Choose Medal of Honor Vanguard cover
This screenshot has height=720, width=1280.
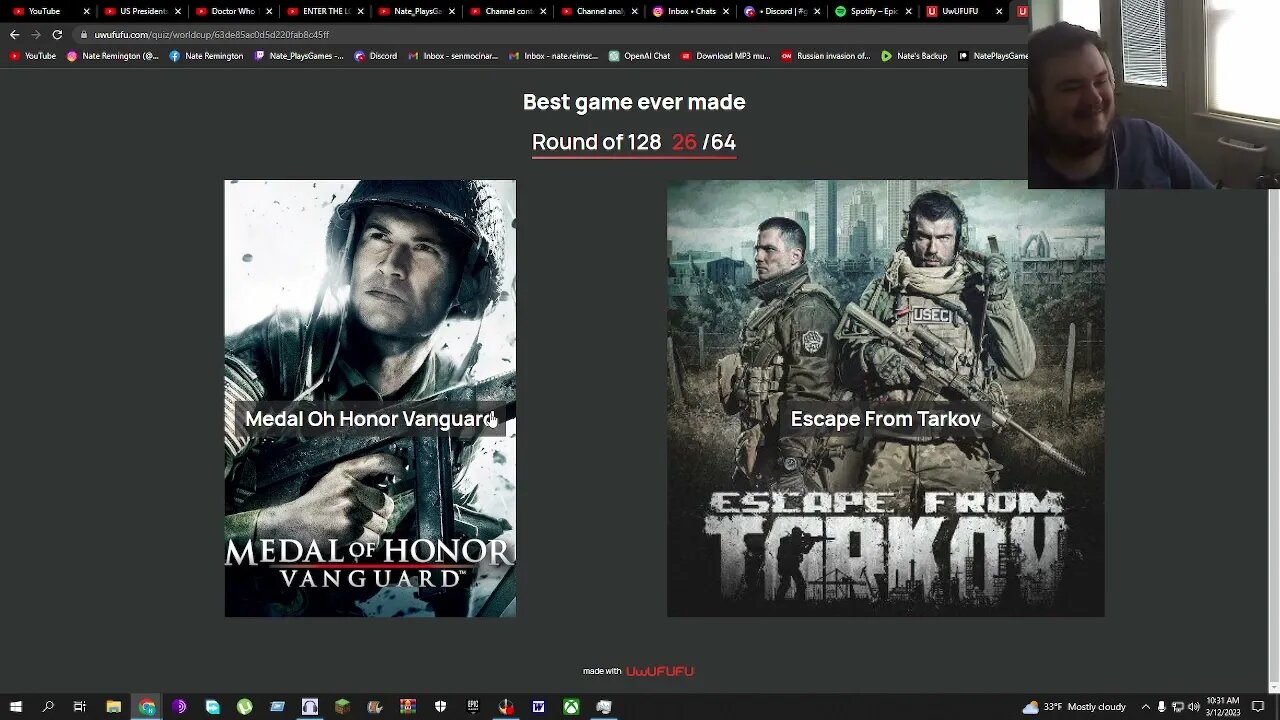coord(370,398)
